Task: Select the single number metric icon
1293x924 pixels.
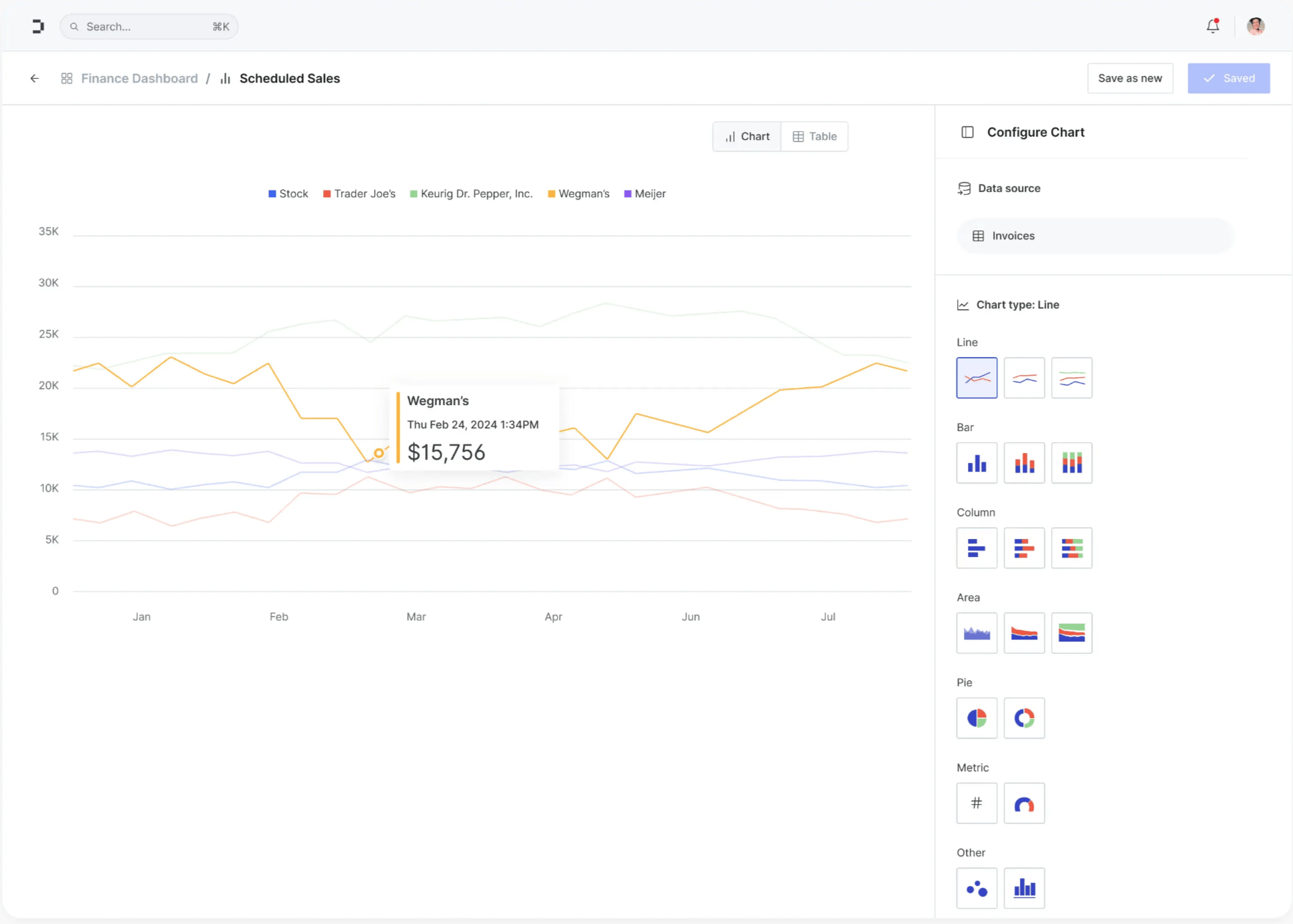Action: tap(977, 803)
